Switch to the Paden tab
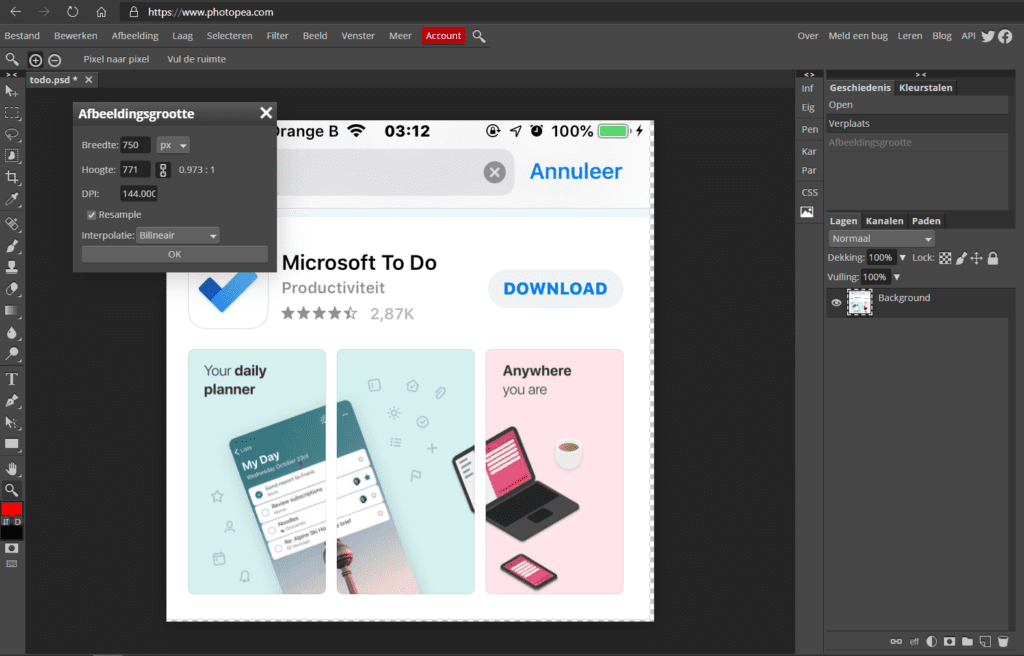1024x656 pixels. pos(926,221)
